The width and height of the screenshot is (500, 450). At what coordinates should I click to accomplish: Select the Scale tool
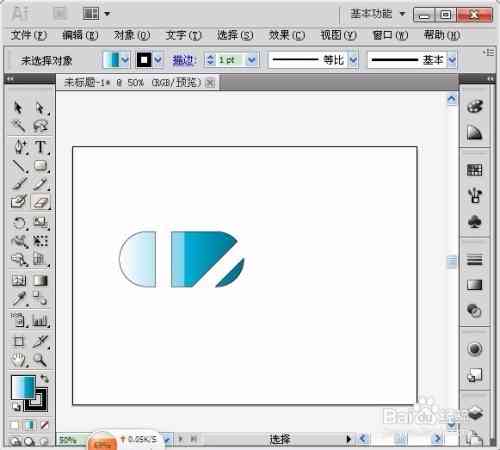click(40, 223)
